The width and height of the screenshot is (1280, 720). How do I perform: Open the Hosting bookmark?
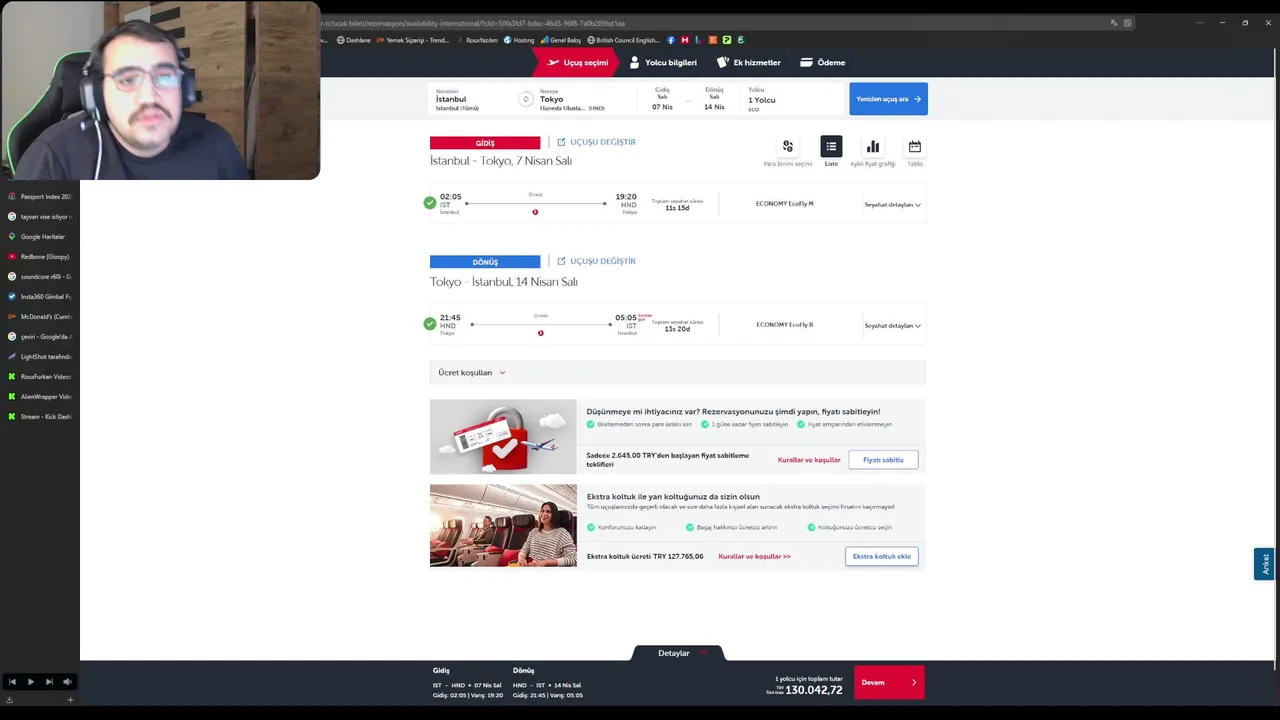pyautogui.click(x=519, y=40)
